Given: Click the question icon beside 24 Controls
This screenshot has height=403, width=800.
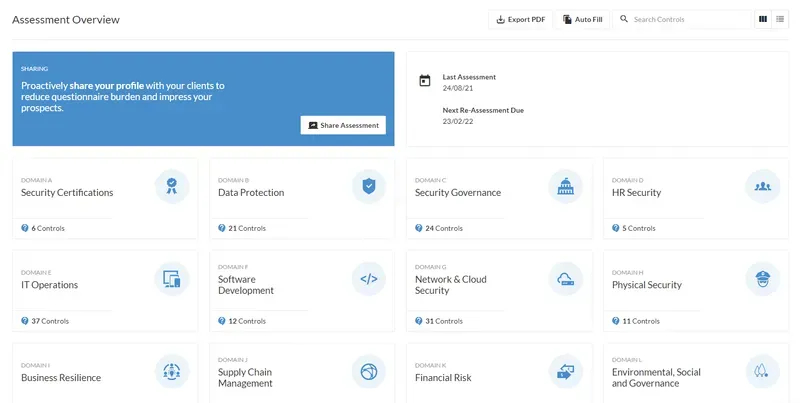Looking at the screenshot, I should tap(418, 228).
